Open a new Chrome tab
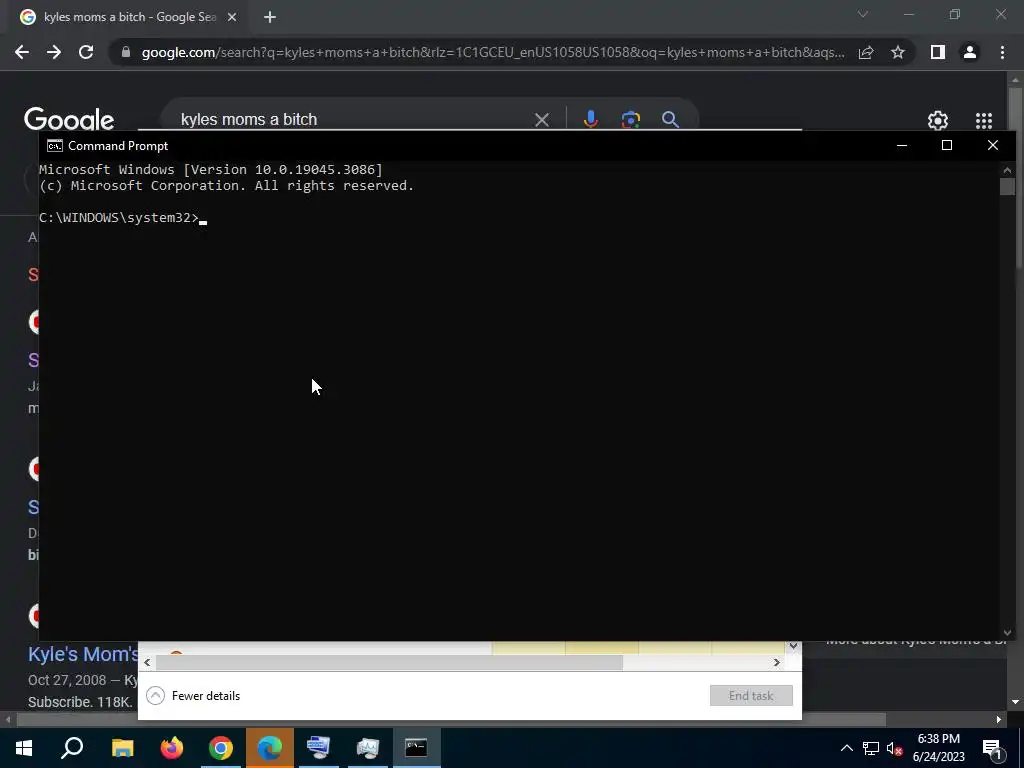Viewport: 1024px width, 768px height. (x=270, y=17)
